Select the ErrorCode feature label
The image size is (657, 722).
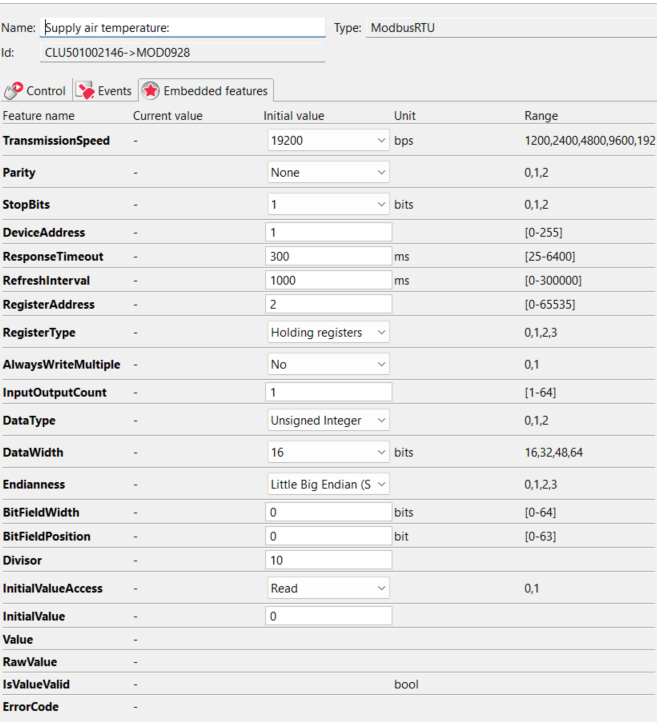tap(30, 707)
